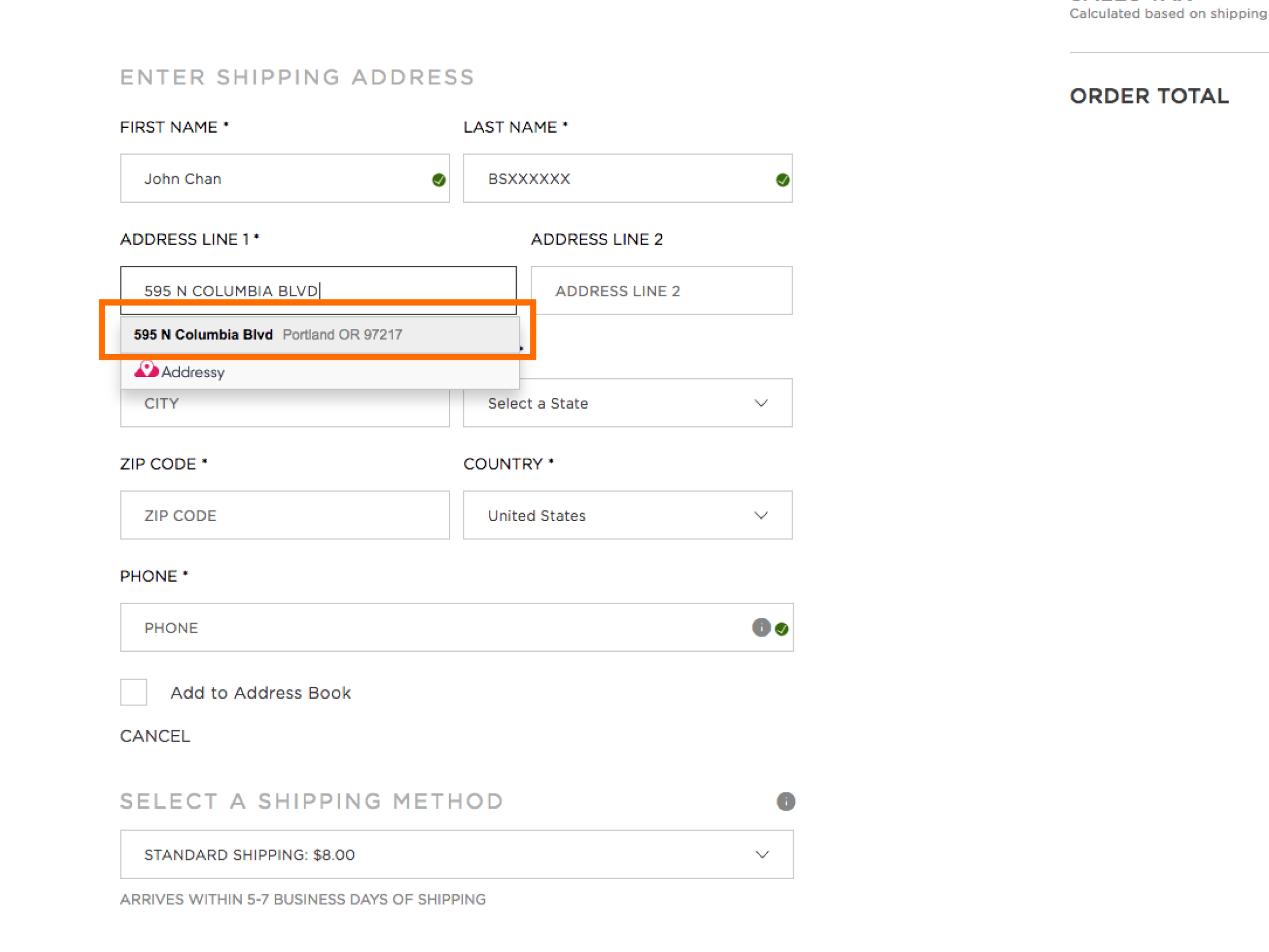Open the Select a State dropdown

(x=627, y=403)
